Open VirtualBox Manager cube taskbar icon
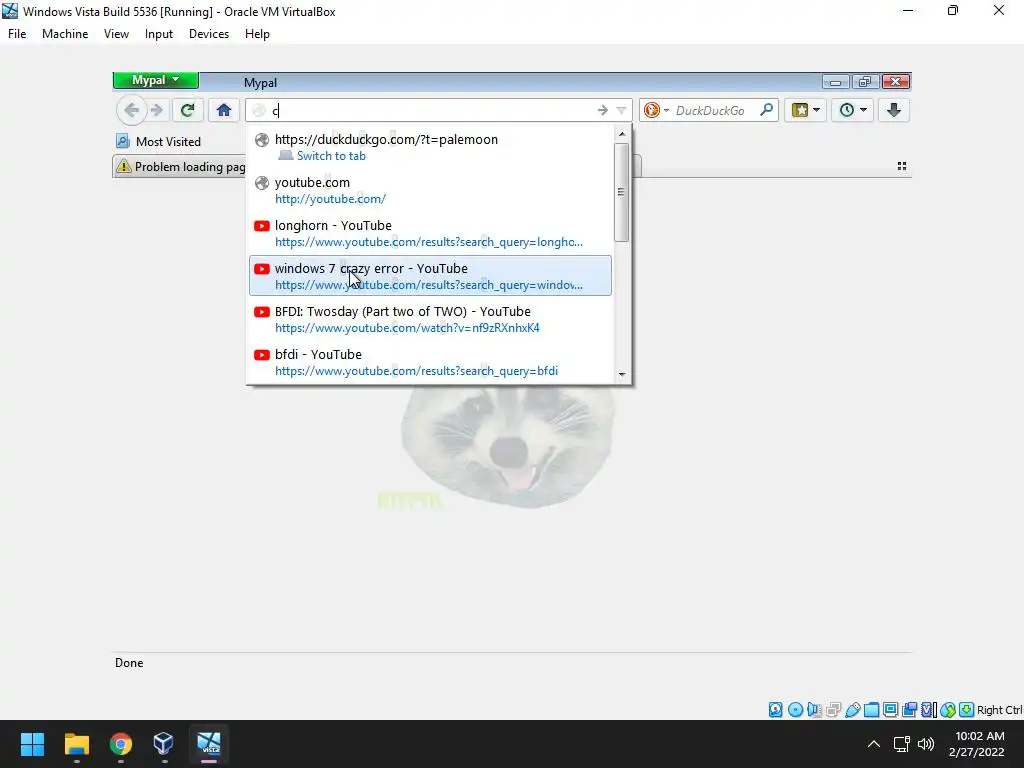Image resolution: width=1024 pixels, height=768 pixels. tap(164, 744)
